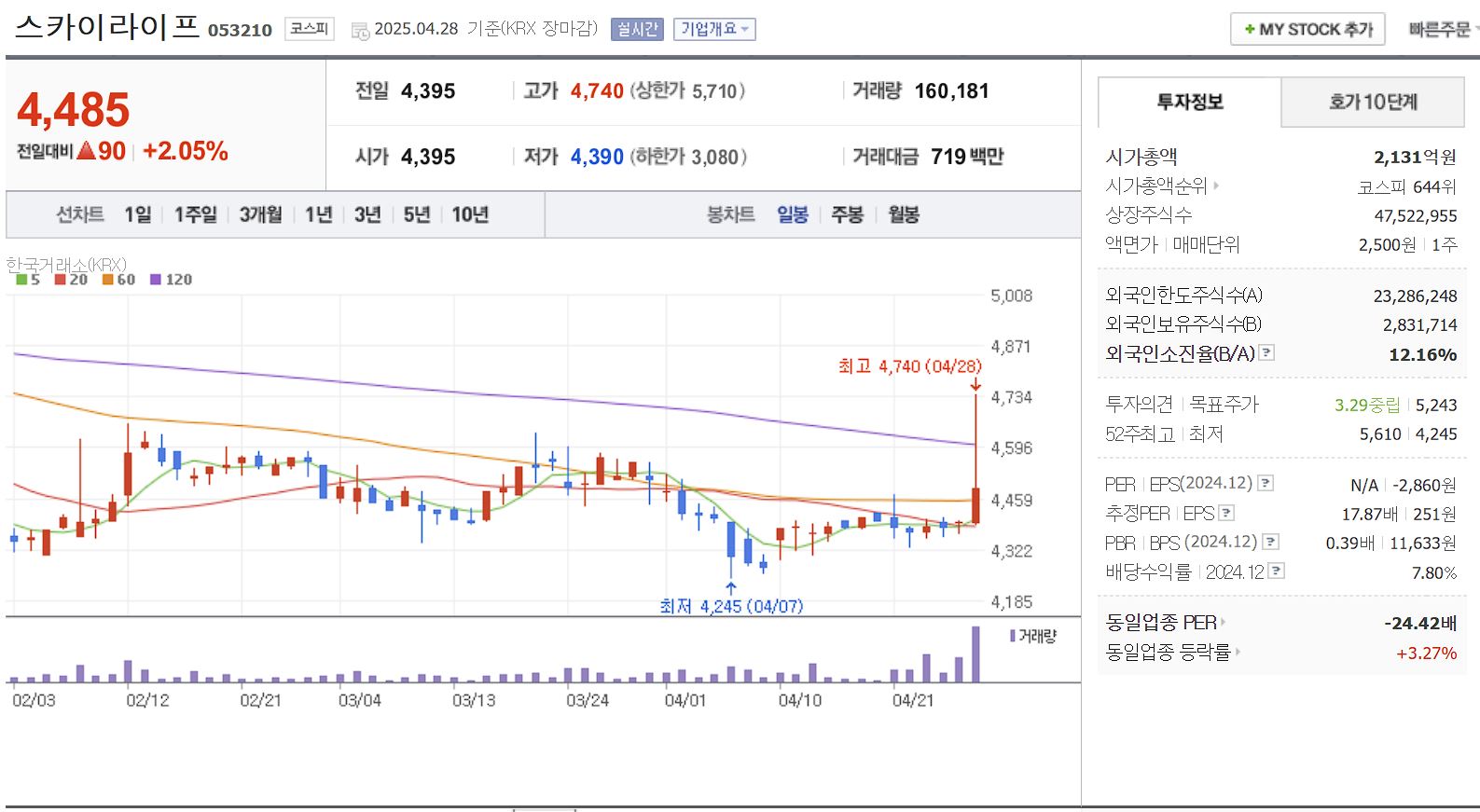Click the 04/21 date label on chart axis

click(x=913, y=700)
